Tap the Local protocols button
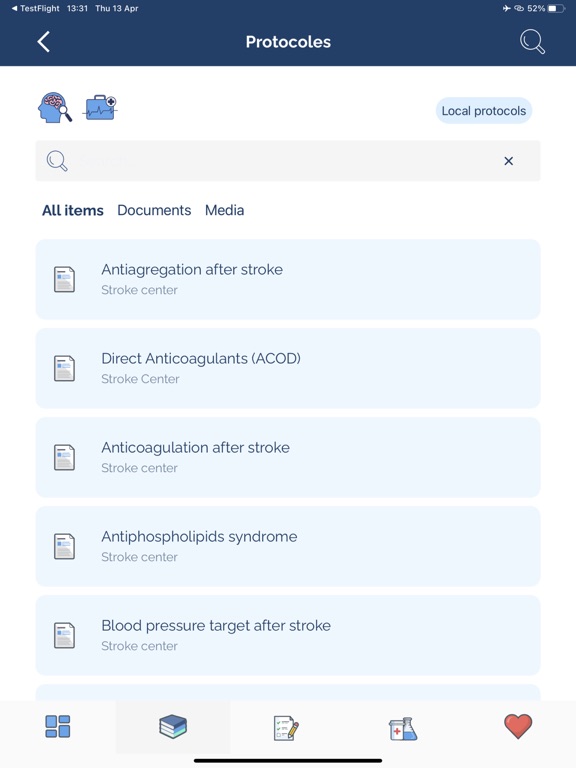Viewport: 576px width, 768px height. pos(483,111)
